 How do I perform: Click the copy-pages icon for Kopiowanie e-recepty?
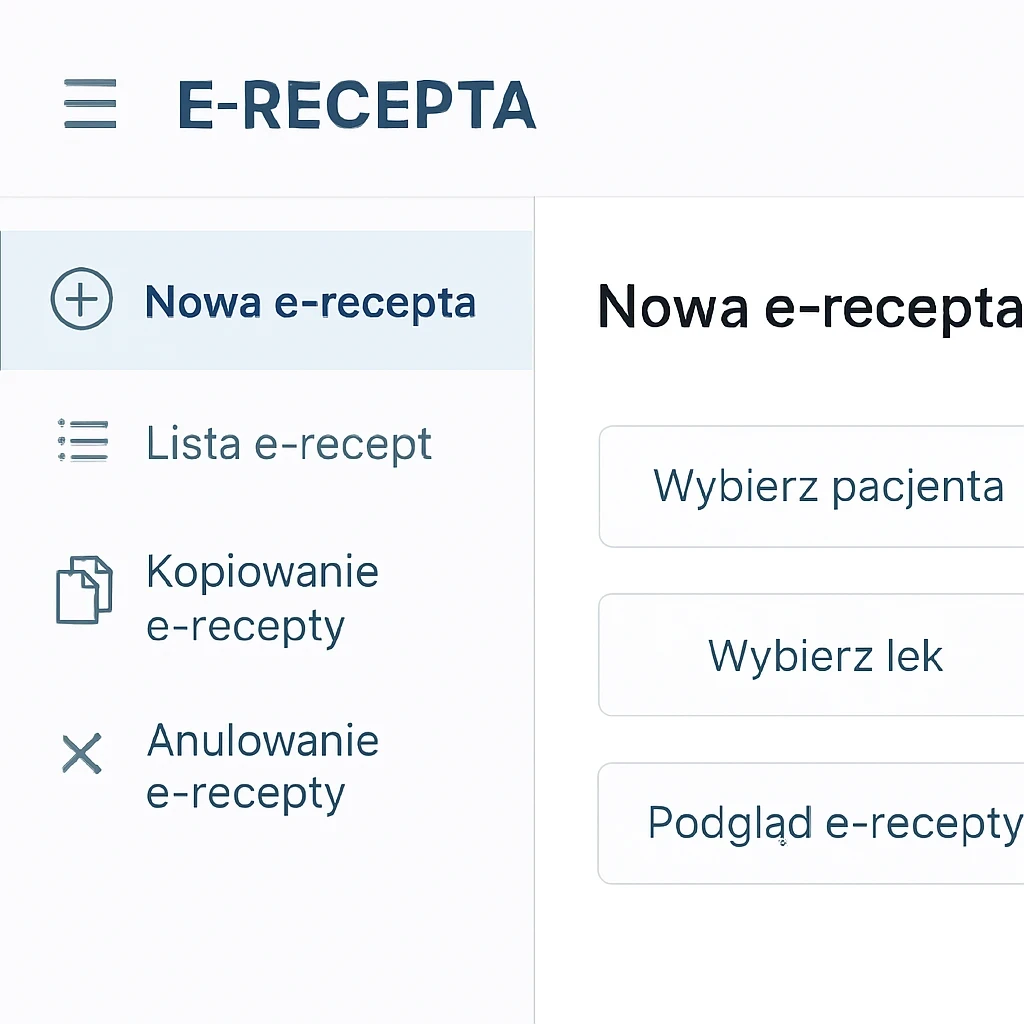coord(84,592)
